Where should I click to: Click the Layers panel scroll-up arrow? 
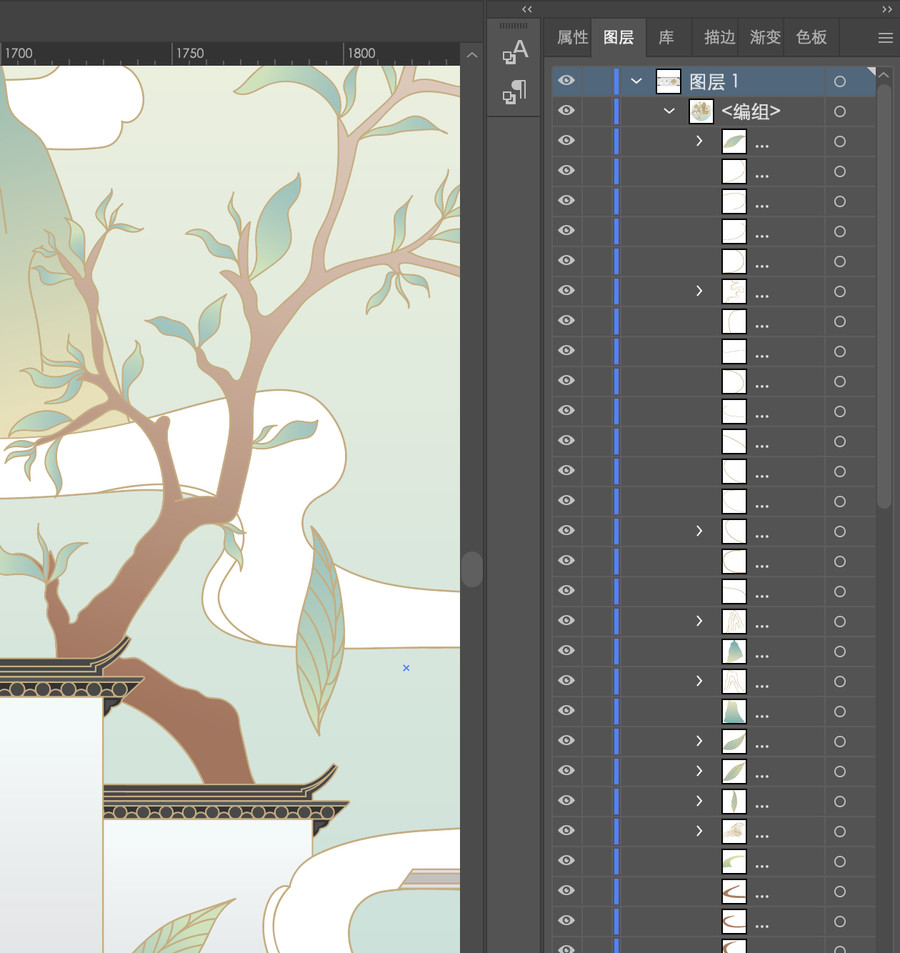pyautogui.click(x=884, y=75)
